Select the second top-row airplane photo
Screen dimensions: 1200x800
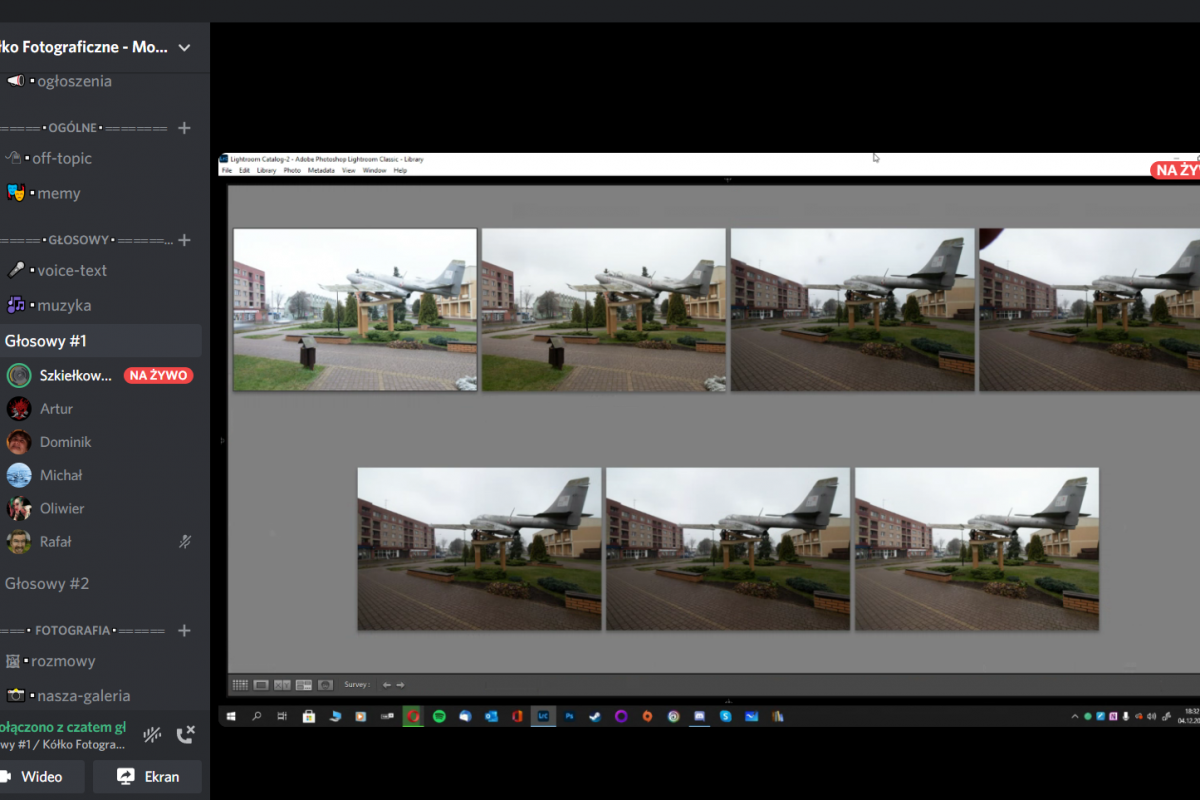point(604,310)
